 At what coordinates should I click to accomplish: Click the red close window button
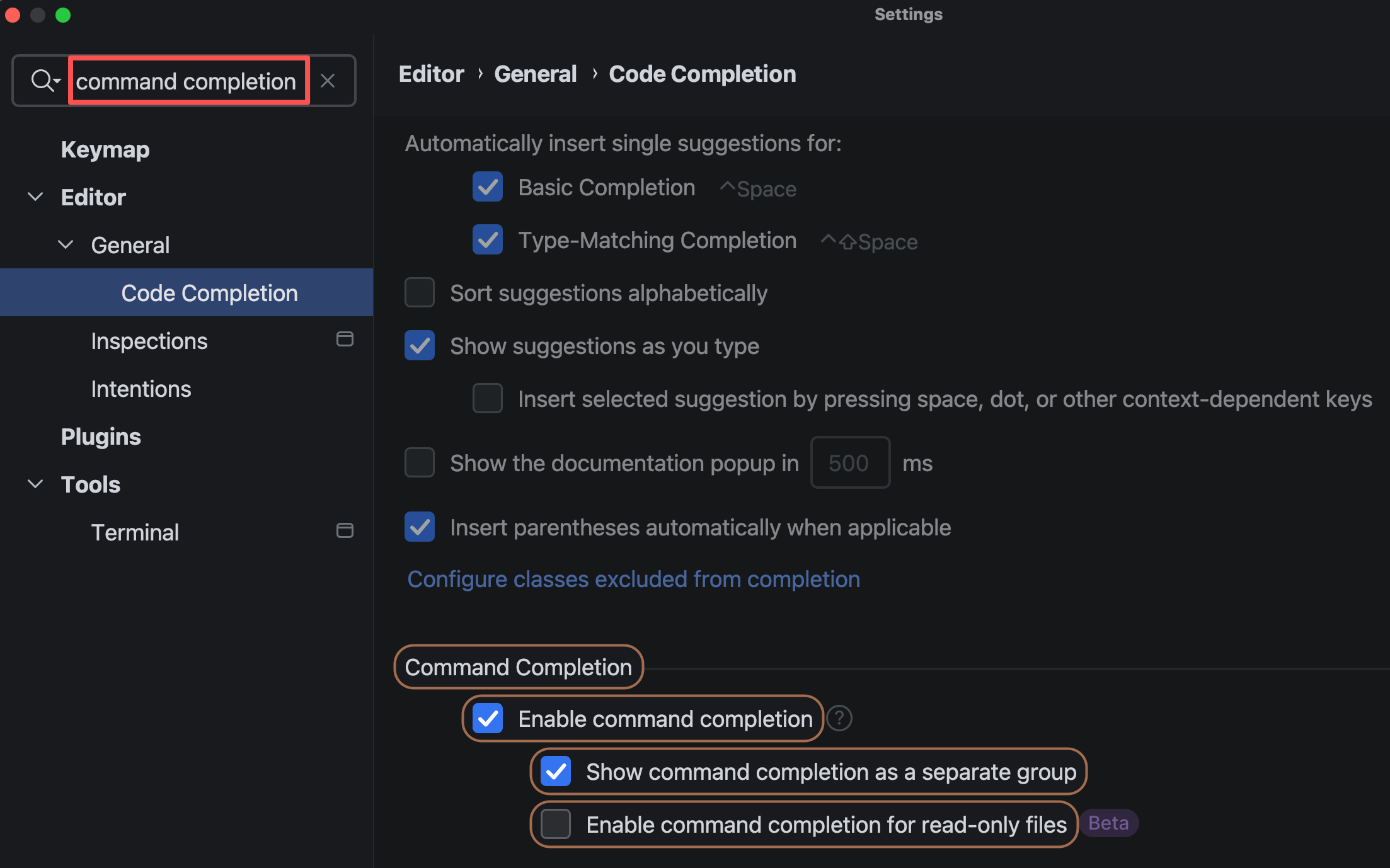[13, 14]
